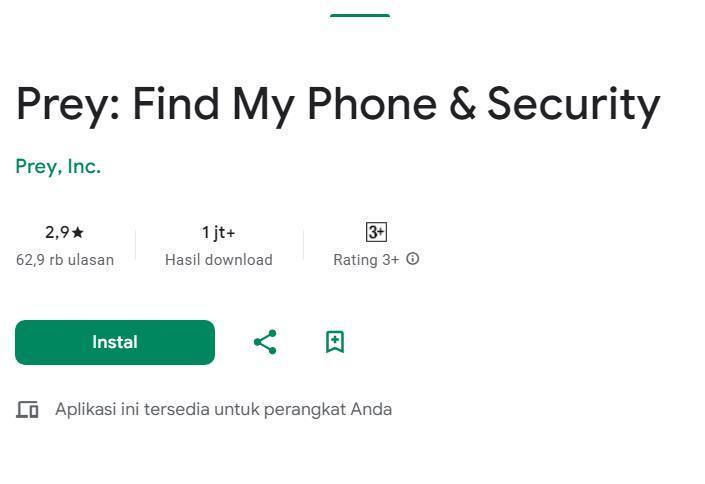Click the green Instal button
Image resolution: width=705 pixels, height=484 pixels.
pyautogui.click(x=115, y=342)
